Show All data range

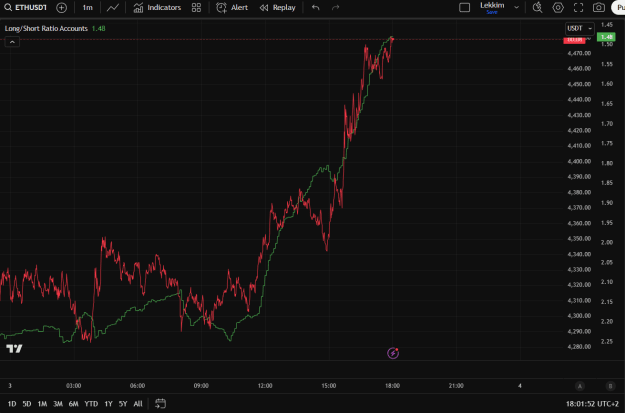(138, 404)
